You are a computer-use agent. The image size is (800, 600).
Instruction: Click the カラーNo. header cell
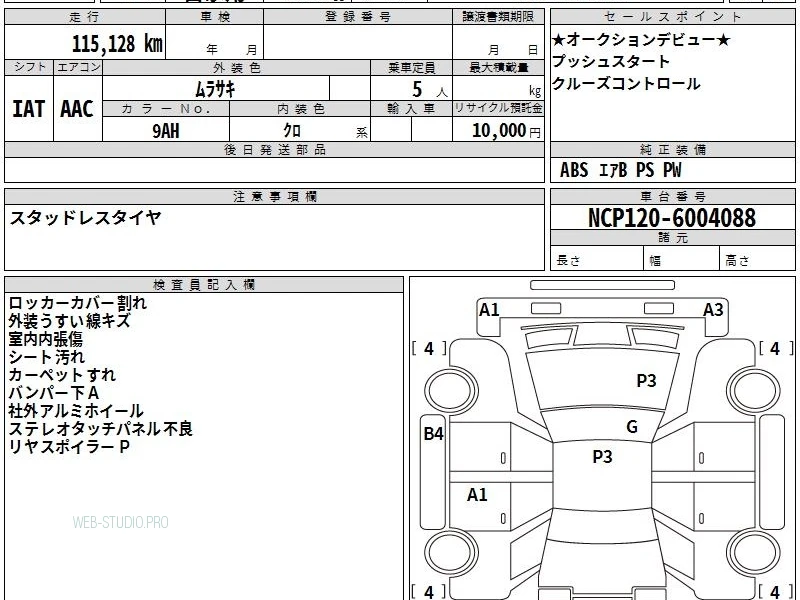[x=166, y=109]
